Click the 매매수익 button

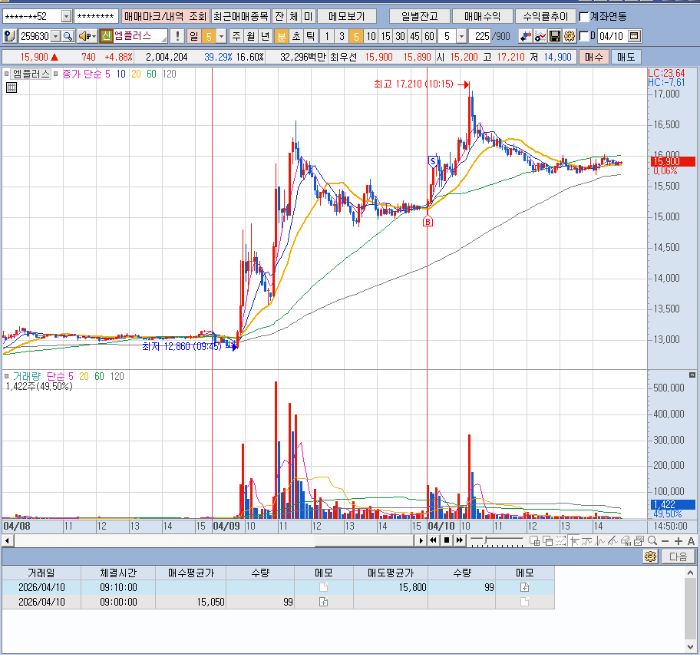(x=482, y=17)
